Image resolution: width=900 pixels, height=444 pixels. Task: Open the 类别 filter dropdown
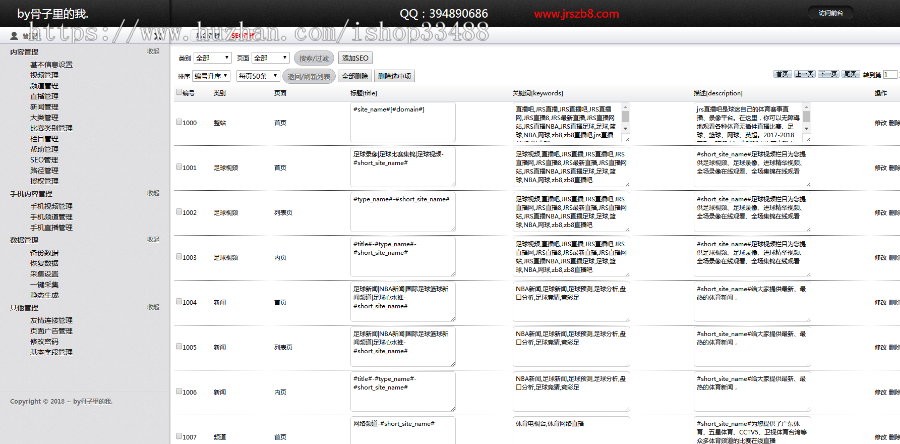coord(212,58)
